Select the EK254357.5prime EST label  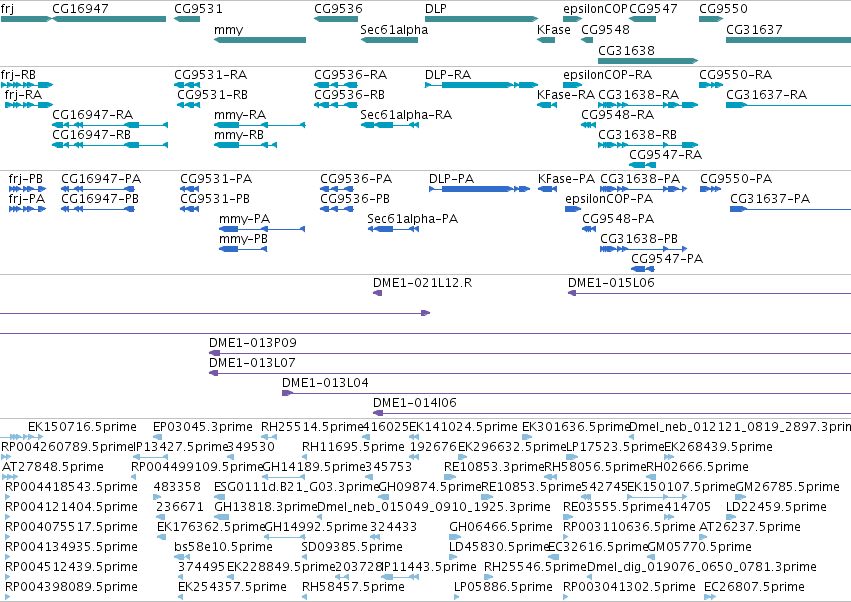[232, 587]
